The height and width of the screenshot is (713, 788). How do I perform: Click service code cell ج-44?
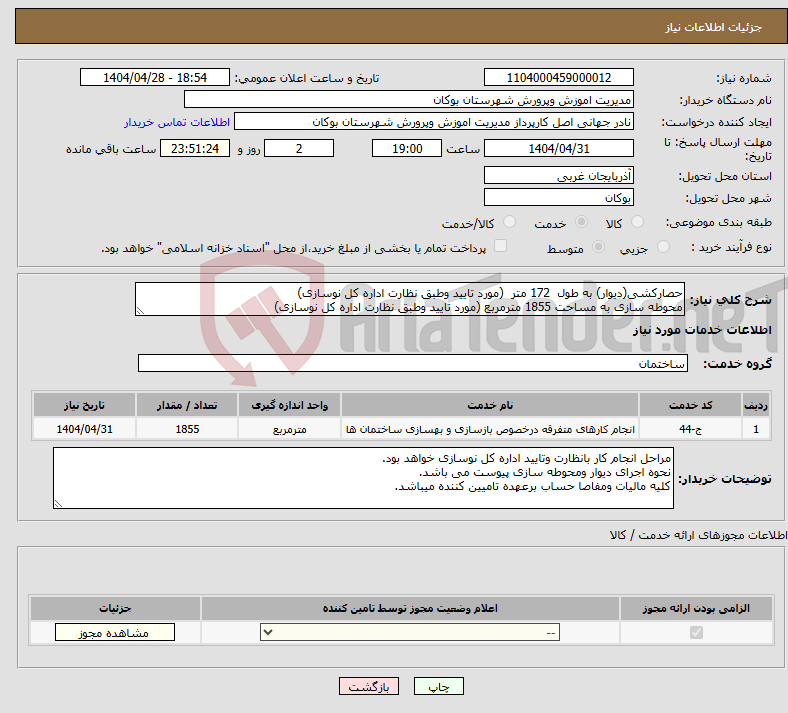coord(691,429)
